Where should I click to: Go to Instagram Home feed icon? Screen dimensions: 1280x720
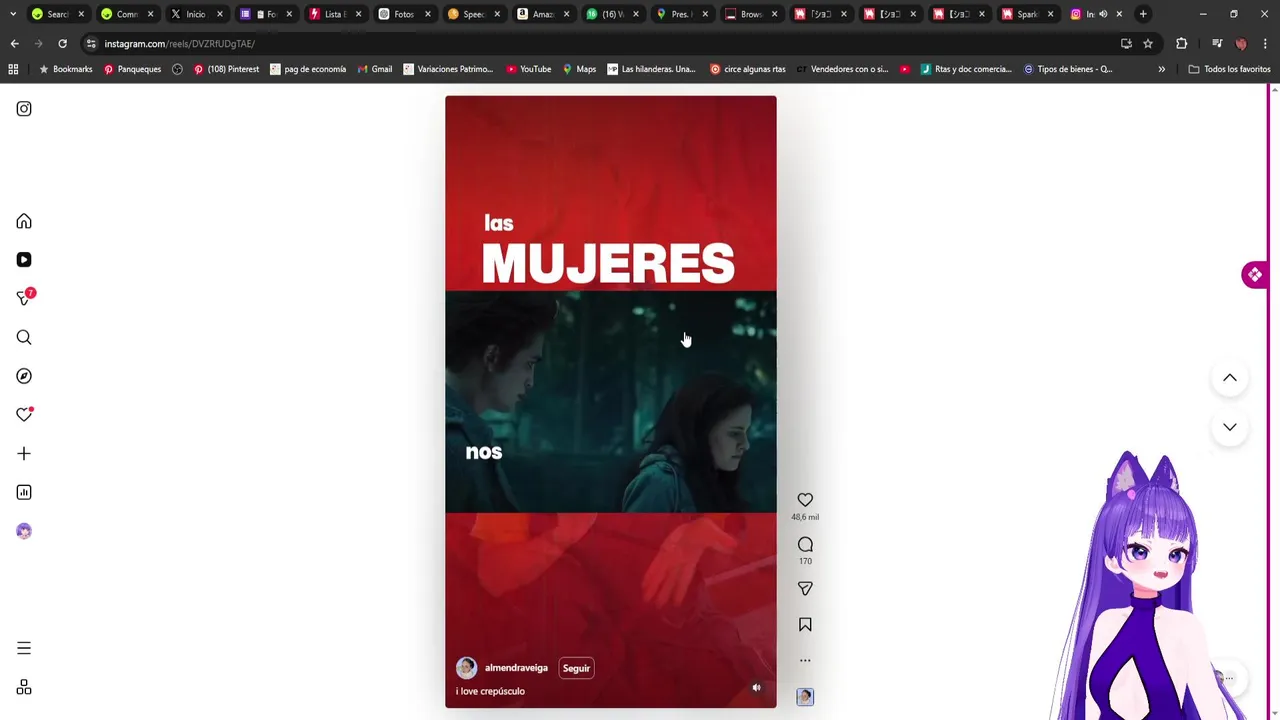pyautogui.click(x=24, y=221)
